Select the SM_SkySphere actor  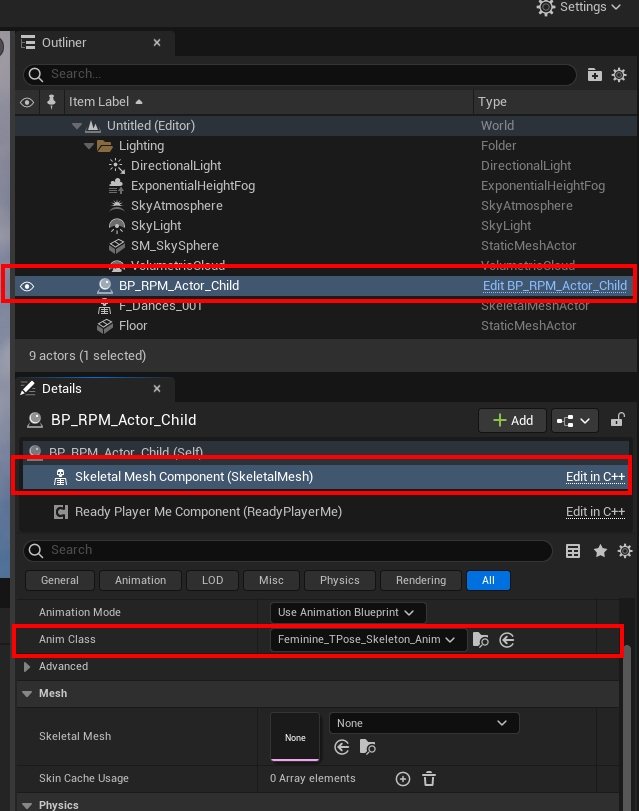(x=174, y=246)
